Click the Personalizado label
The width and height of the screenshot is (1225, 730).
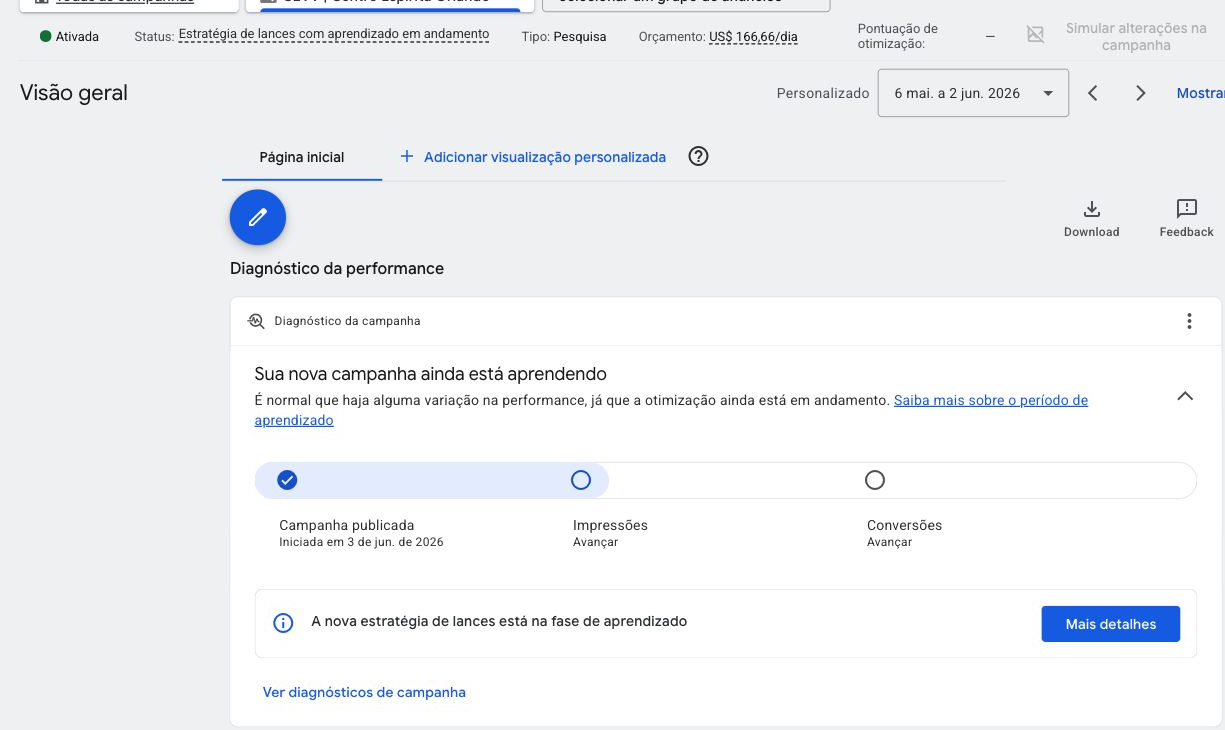point(823,93)
